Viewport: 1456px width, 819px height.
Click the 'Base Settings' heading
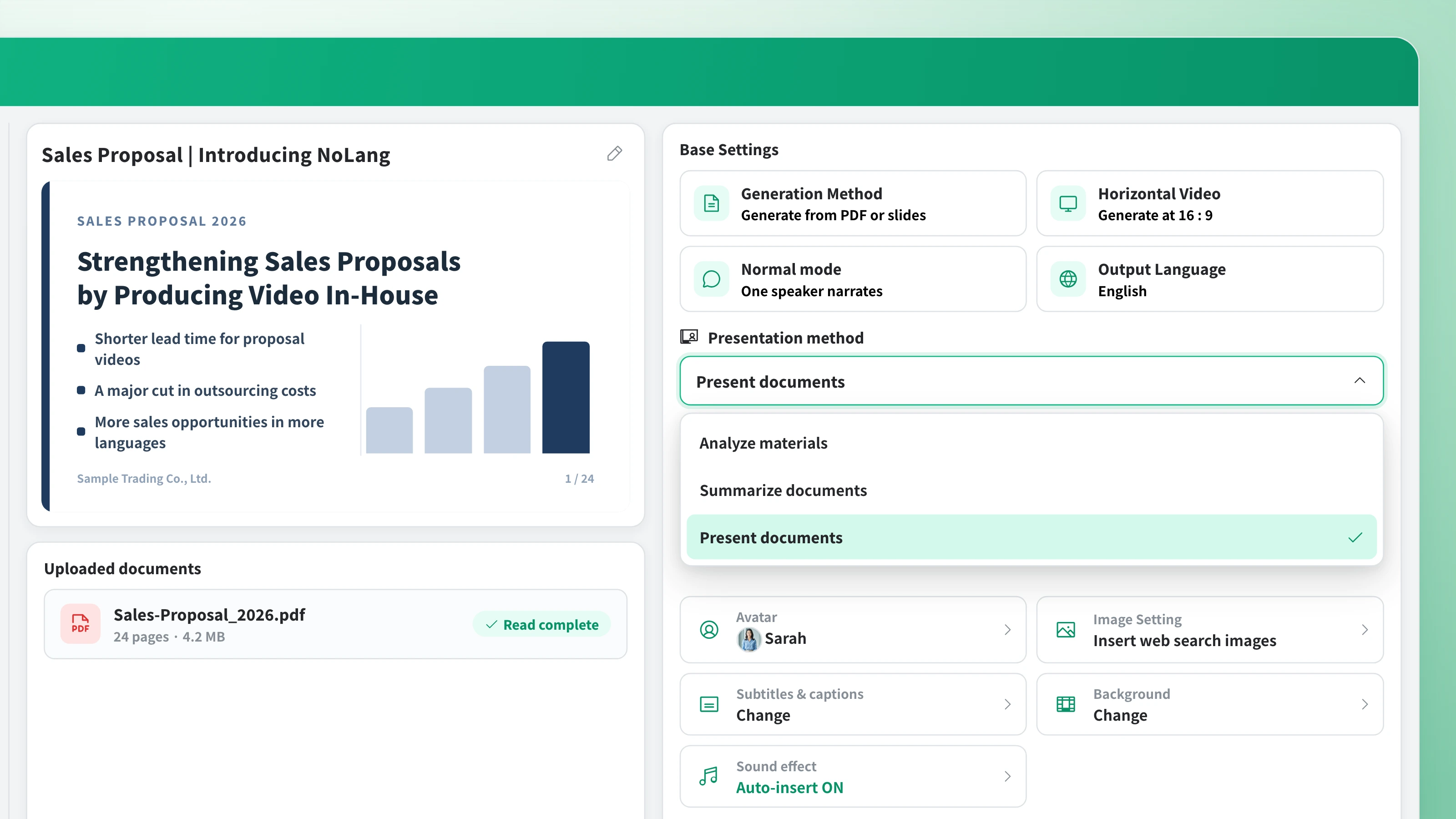coord(729,150)
